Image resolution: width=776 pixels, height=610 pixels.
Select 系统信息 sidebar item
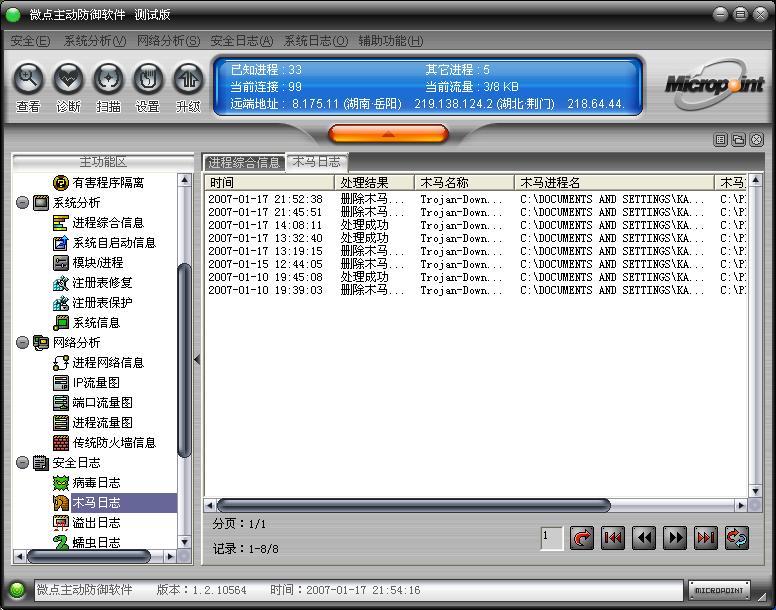pos(87,323)
